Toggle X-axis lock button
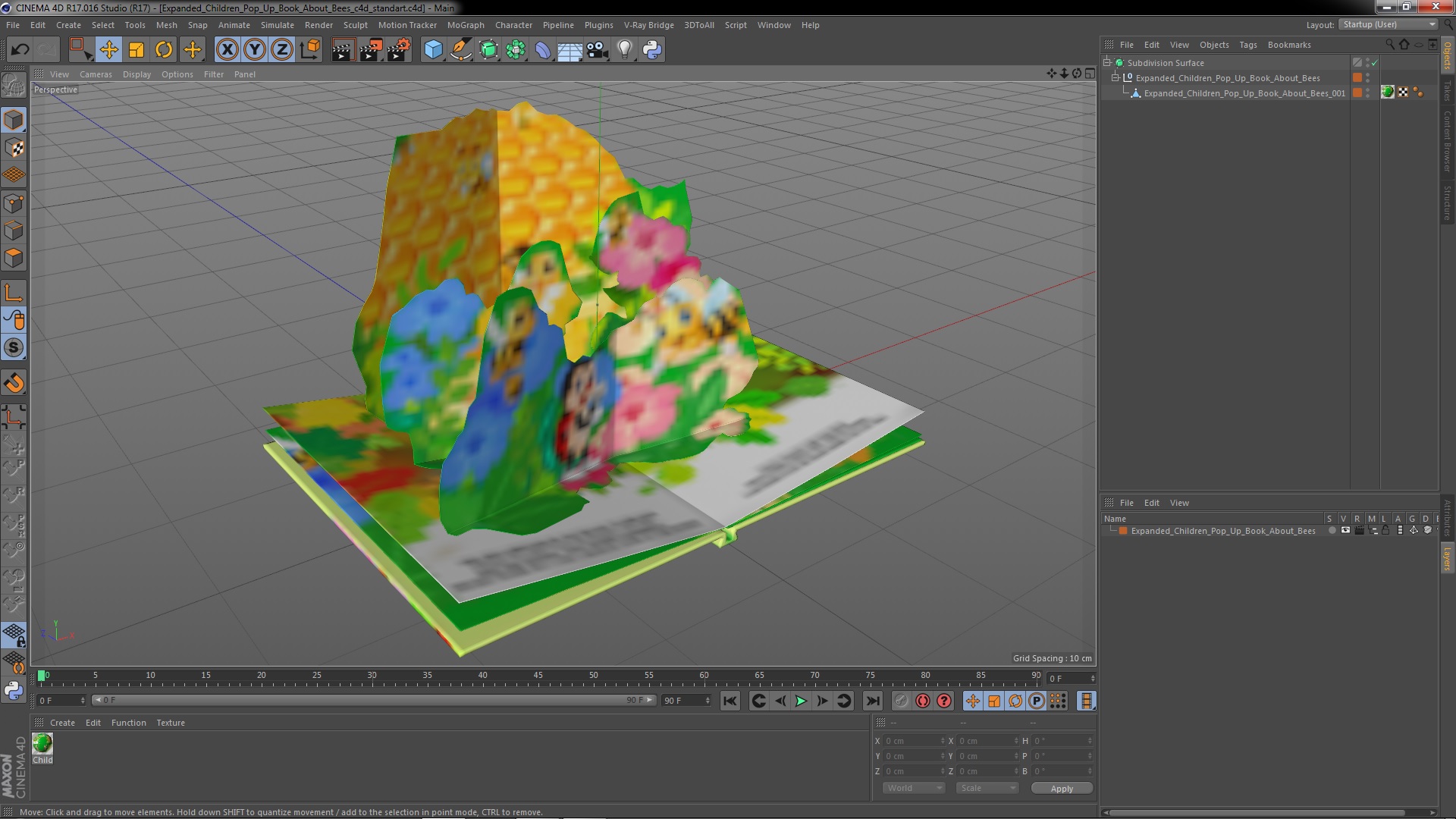Image resolution: width=1456 pixels, height=819 pixels. pos(227,50)
